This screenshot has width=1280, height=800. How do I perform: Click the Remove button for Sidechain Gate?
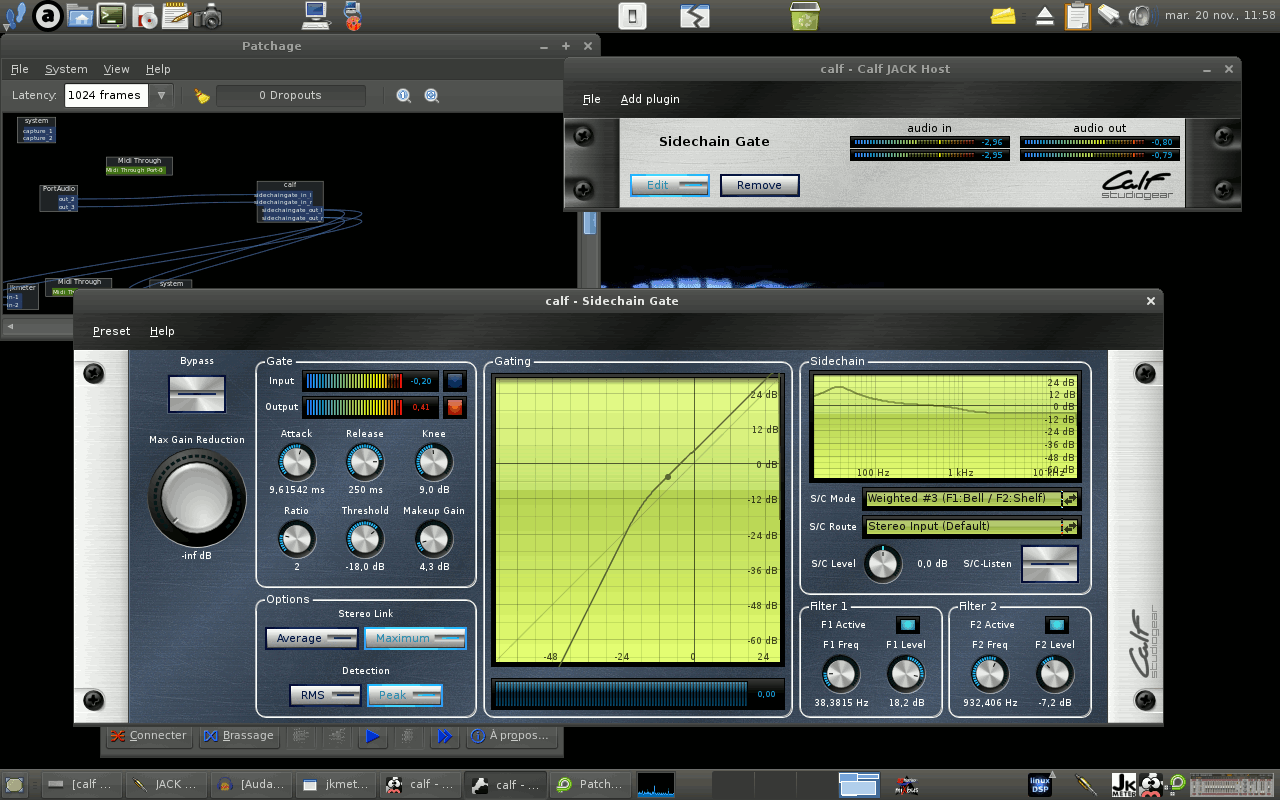click(759, 185)
